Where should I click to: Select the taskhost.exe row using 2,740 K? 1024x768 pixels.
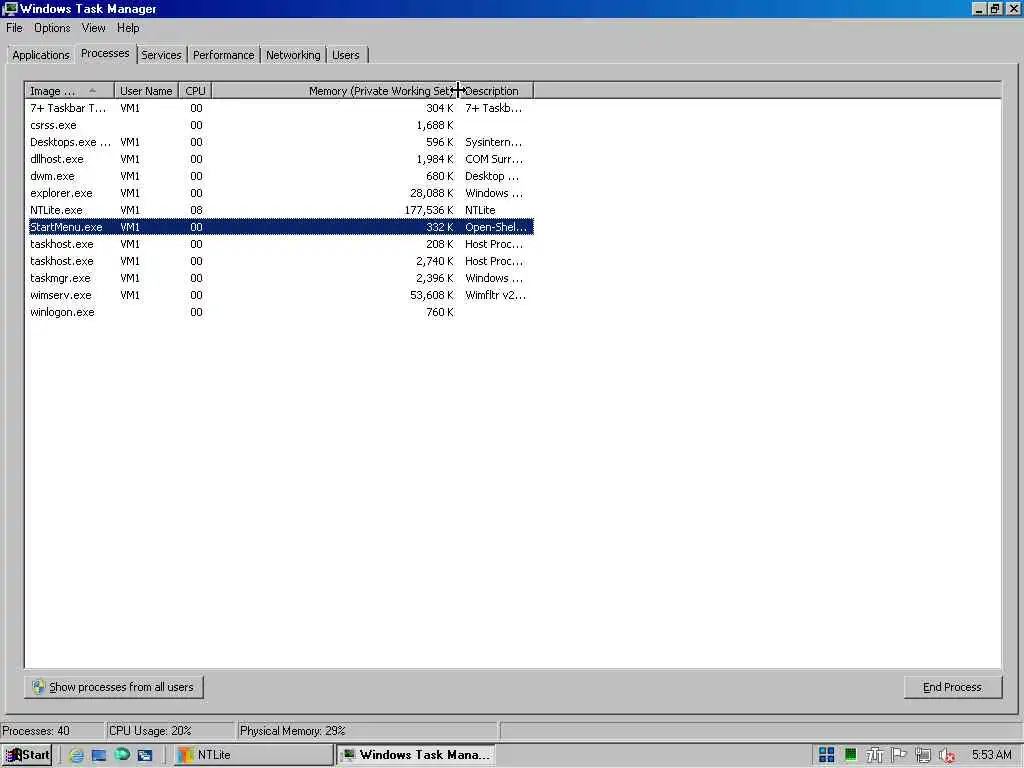click(x=280, y=261)
